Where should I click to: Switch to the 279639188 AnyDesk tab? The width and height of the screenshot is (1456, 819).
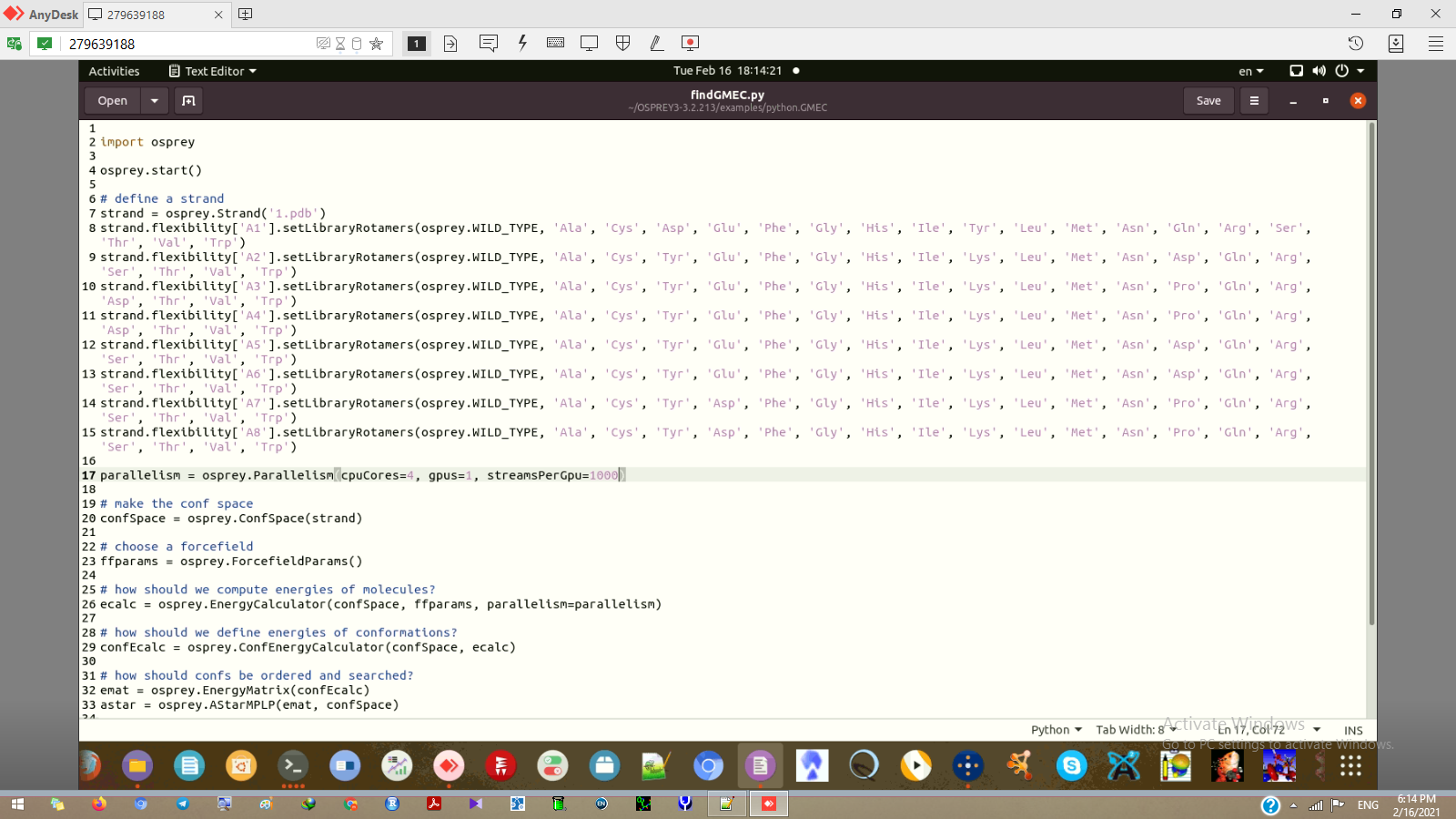point(156,15)
